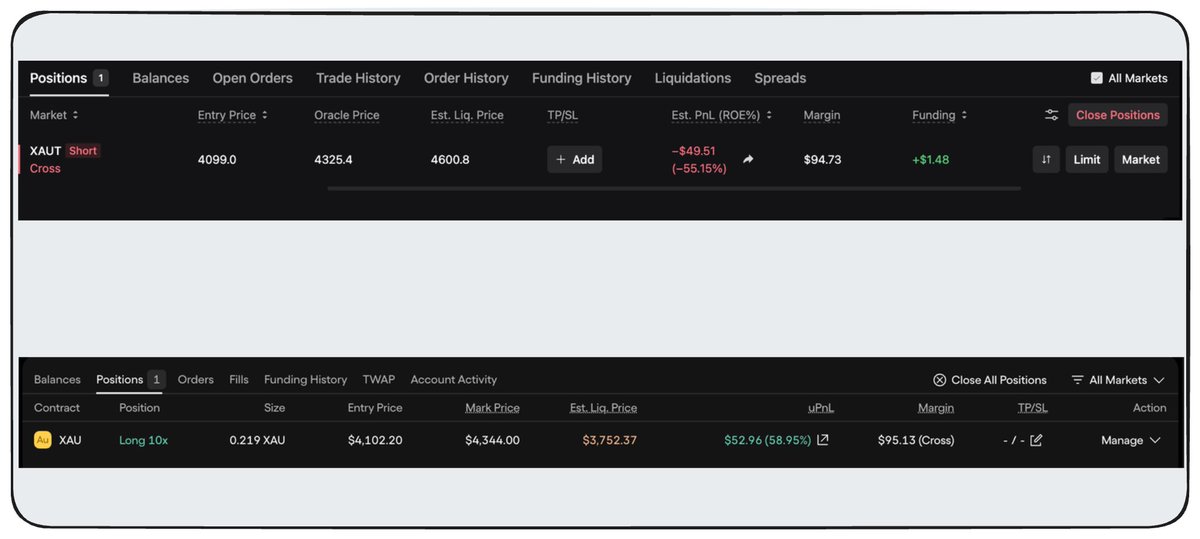
Task: Expand the Manage dropdown for XAU
Action: click(x=1130, y=440)
